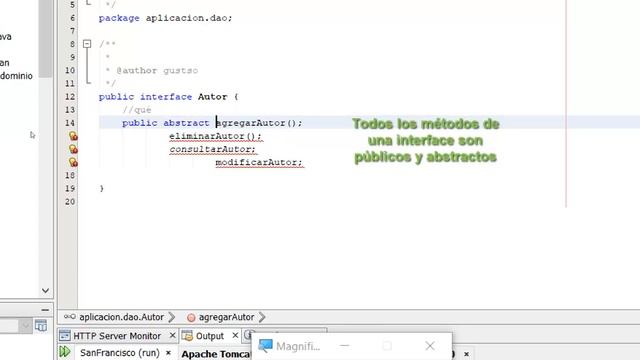Click the 'Autor' interface name on line 12
The image size is (640, 360).
(x=212, y=97)
